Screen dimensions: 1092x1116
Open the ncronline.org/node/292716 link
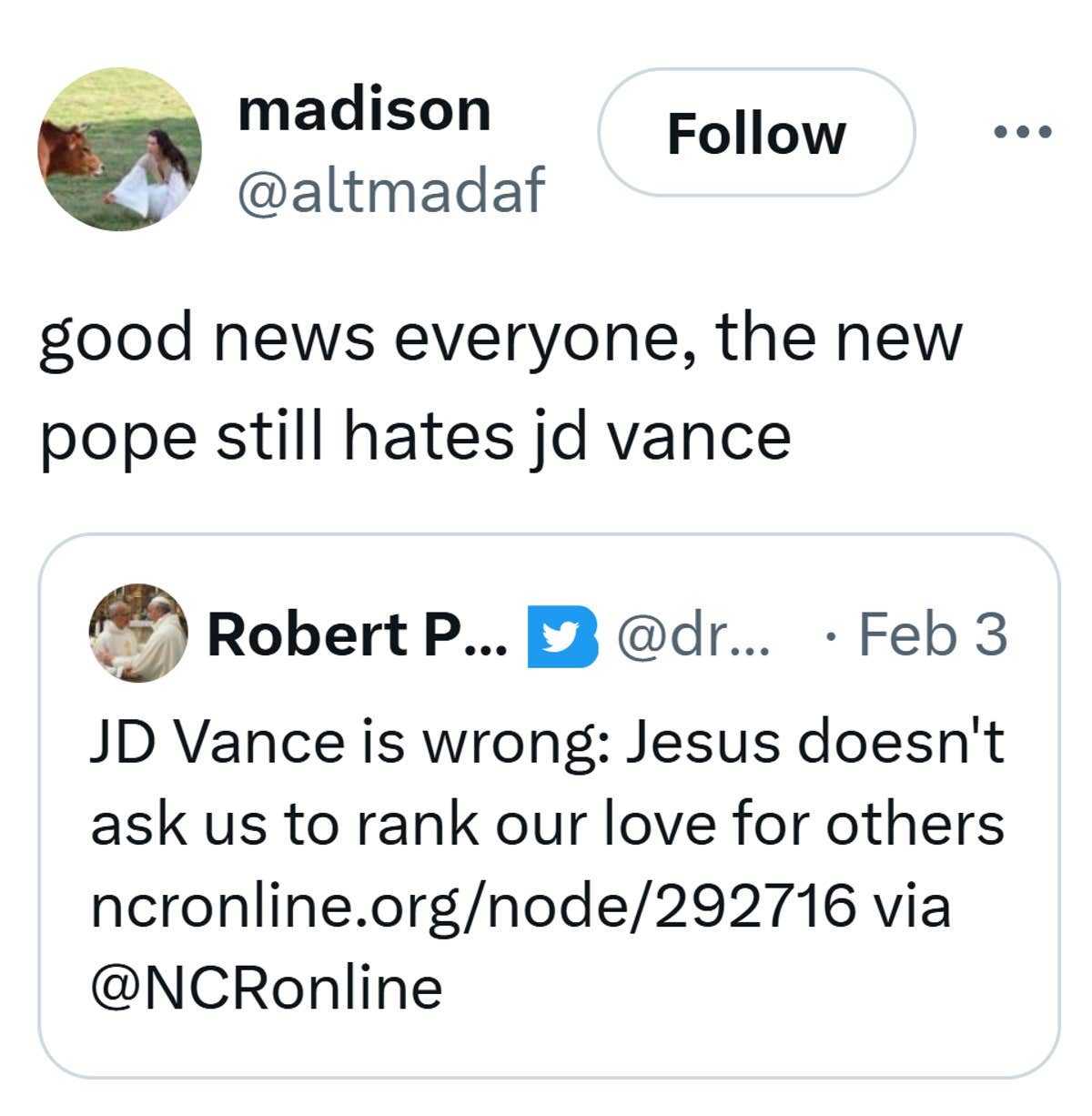(x=473, y=906)
